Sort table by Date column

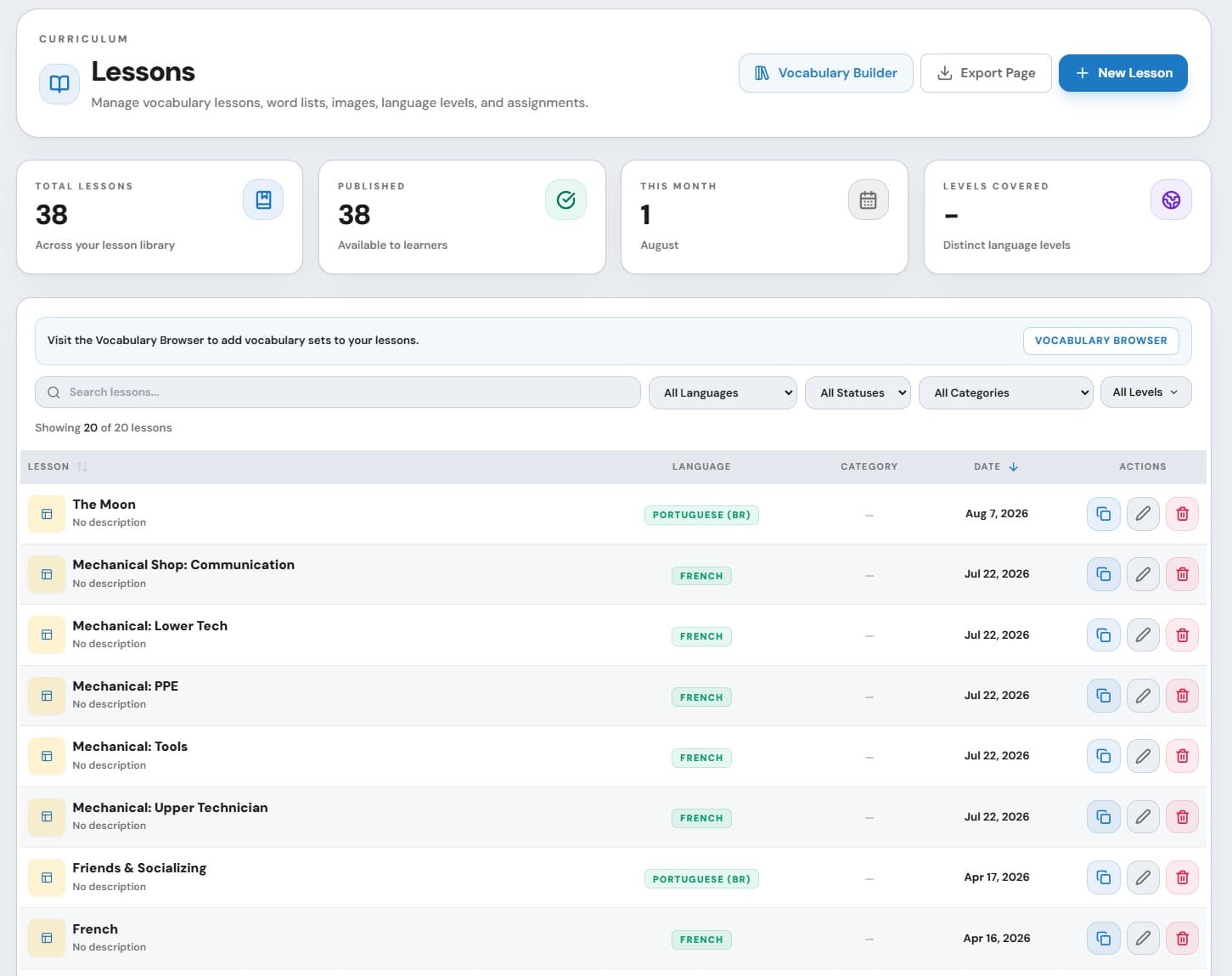[x=996, y=466]
